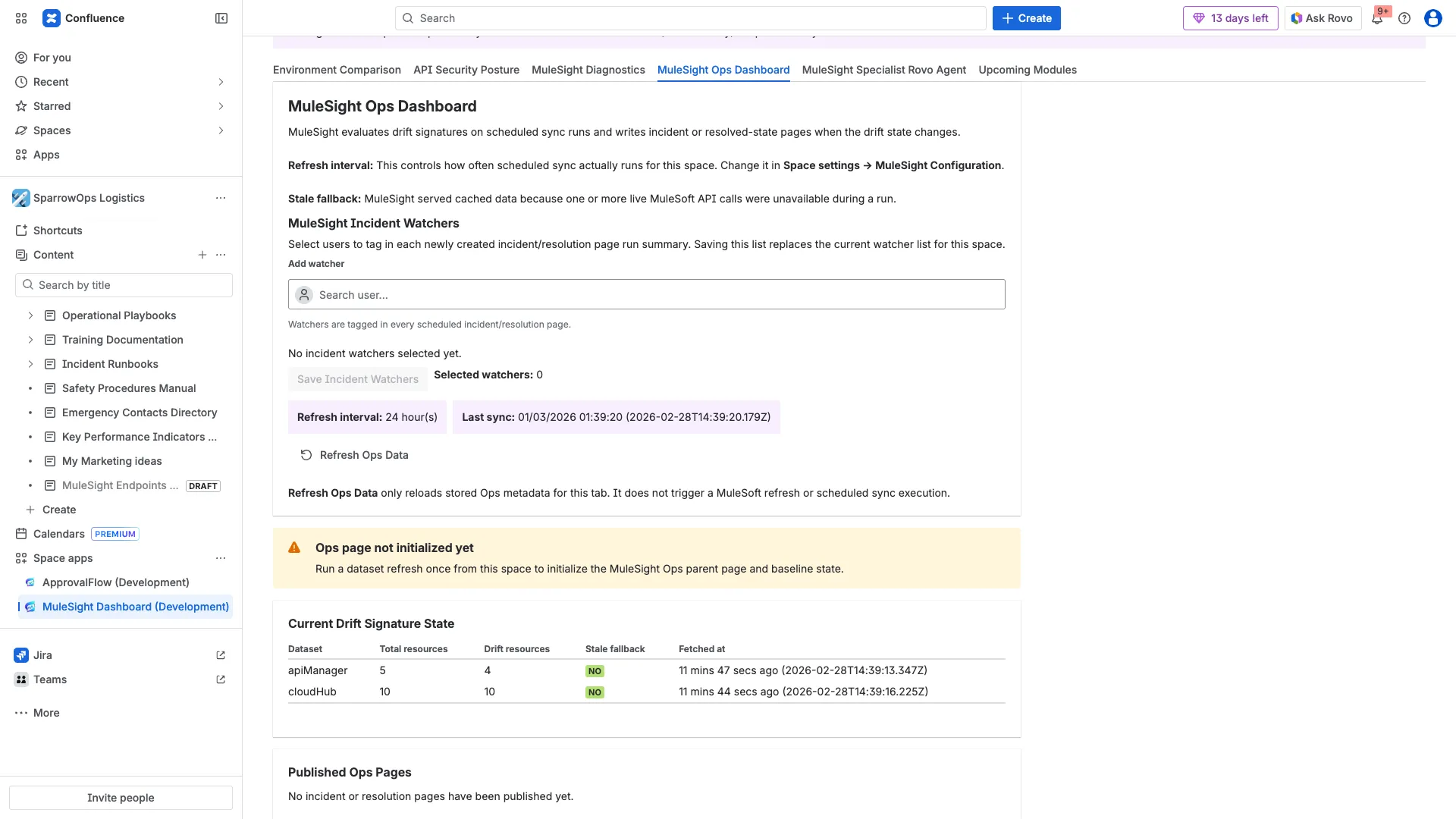
Task: Open Jira external link icon
Action: point(221,655)
